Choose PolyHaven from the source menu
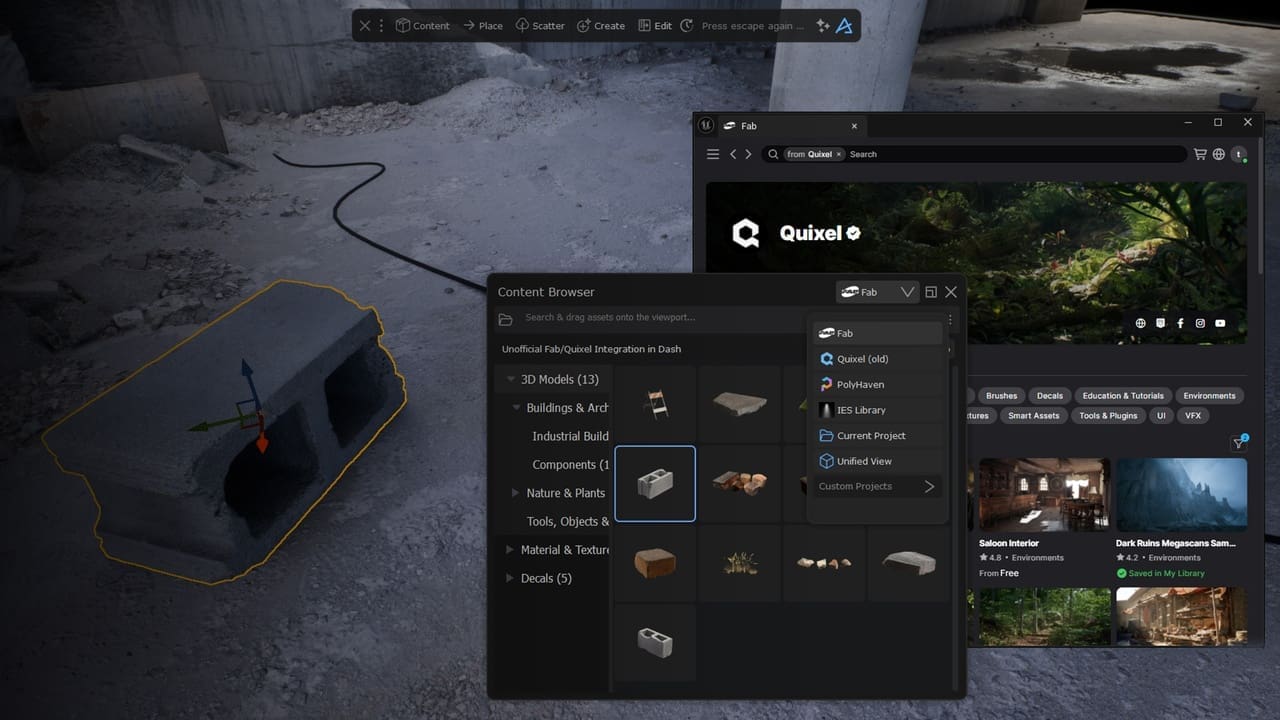 point(876,384)
